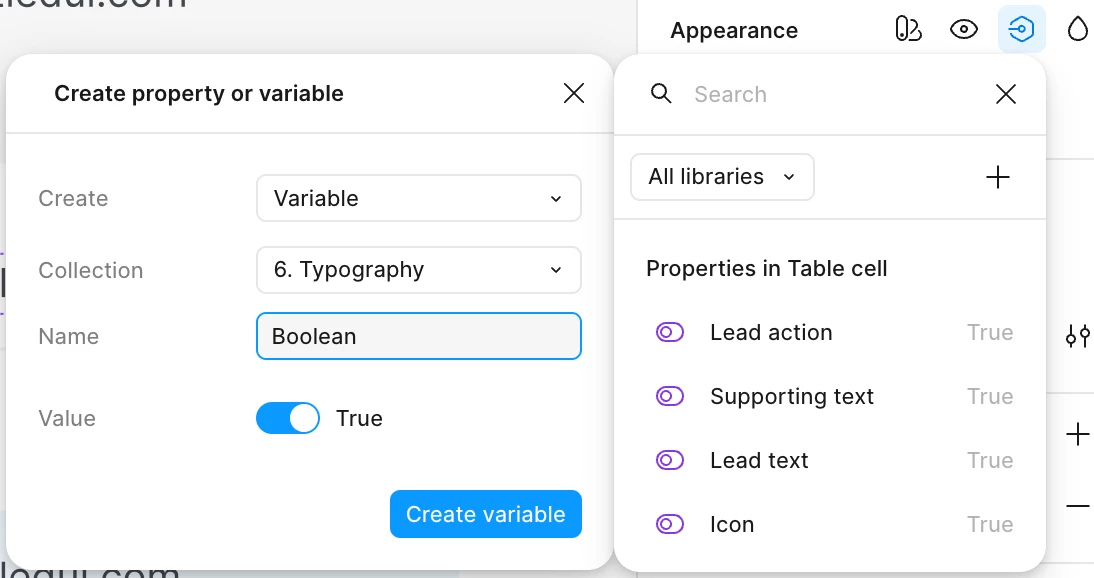
Task: Select the Lead text property
Action: pos(759,461)
